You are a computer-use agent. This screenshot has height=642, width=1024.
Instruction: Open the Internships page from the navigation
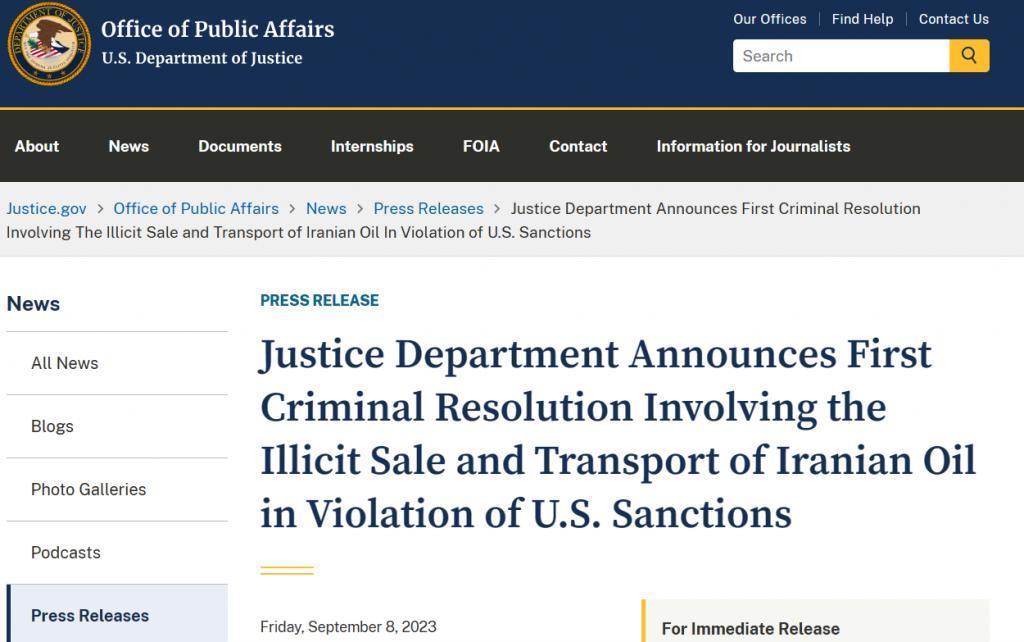(371, 146)
